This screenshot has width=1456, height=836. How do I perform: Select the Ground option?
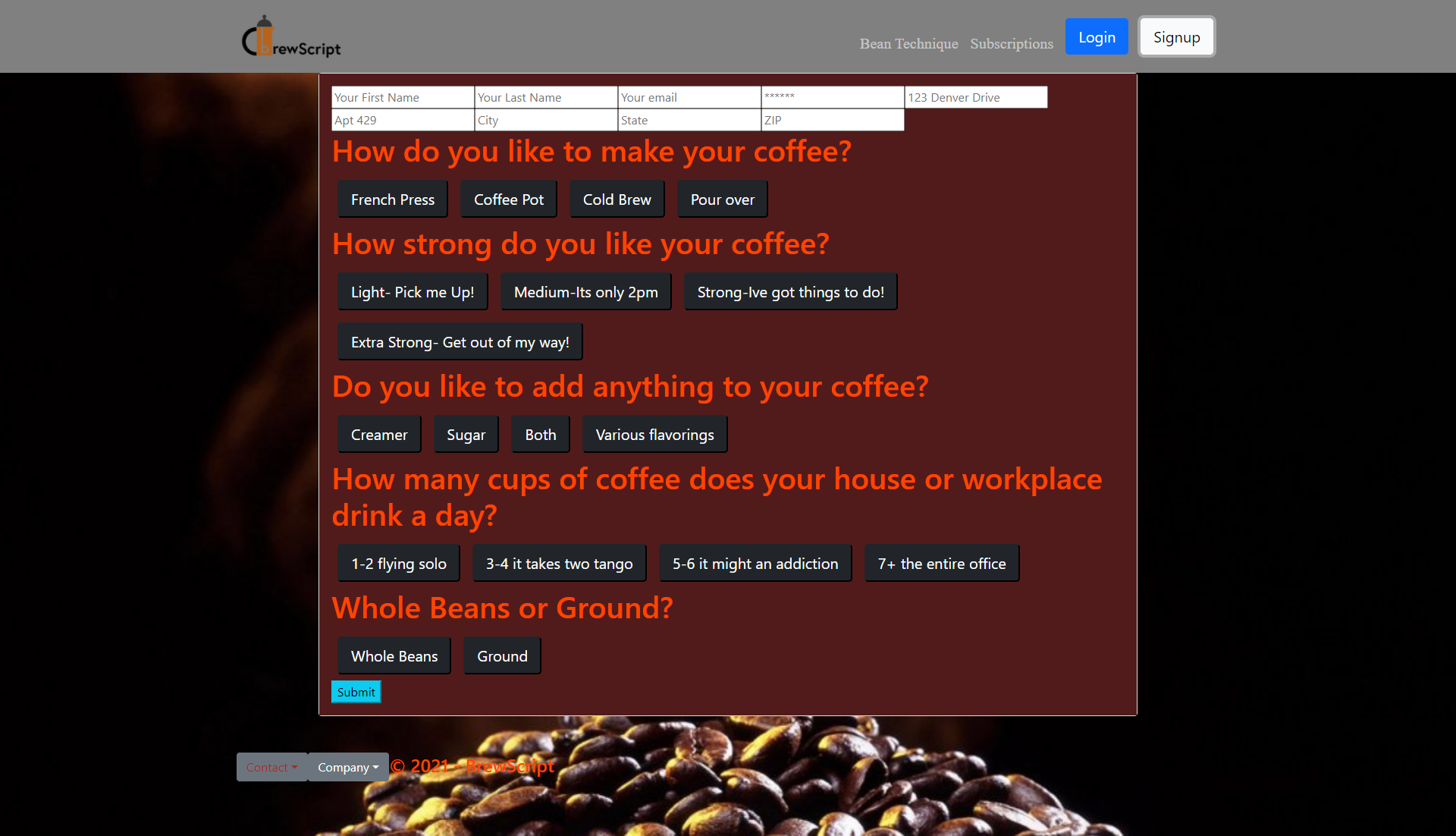point(502,656)
